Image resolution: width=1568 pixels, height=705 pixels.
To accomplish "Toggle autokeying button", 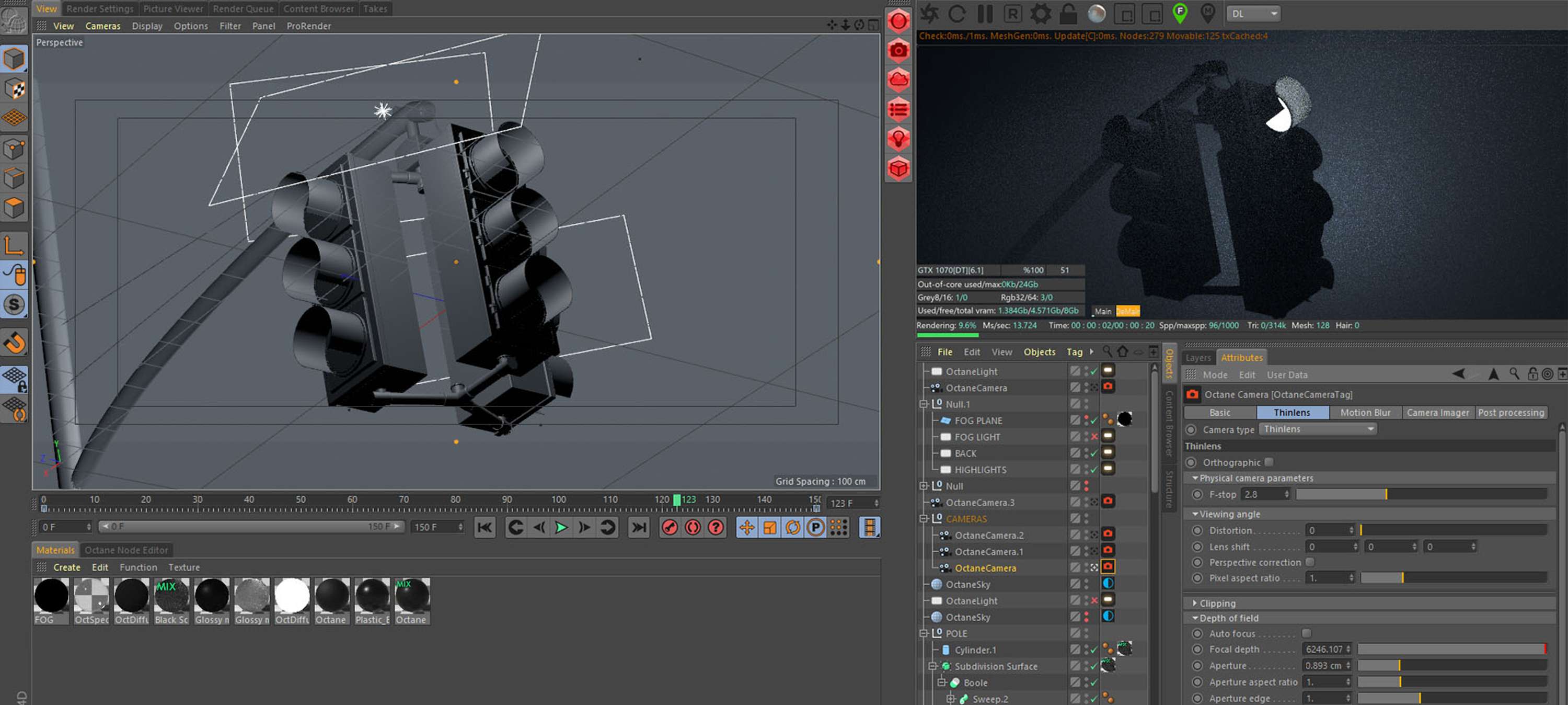I will tap(693, 527).
